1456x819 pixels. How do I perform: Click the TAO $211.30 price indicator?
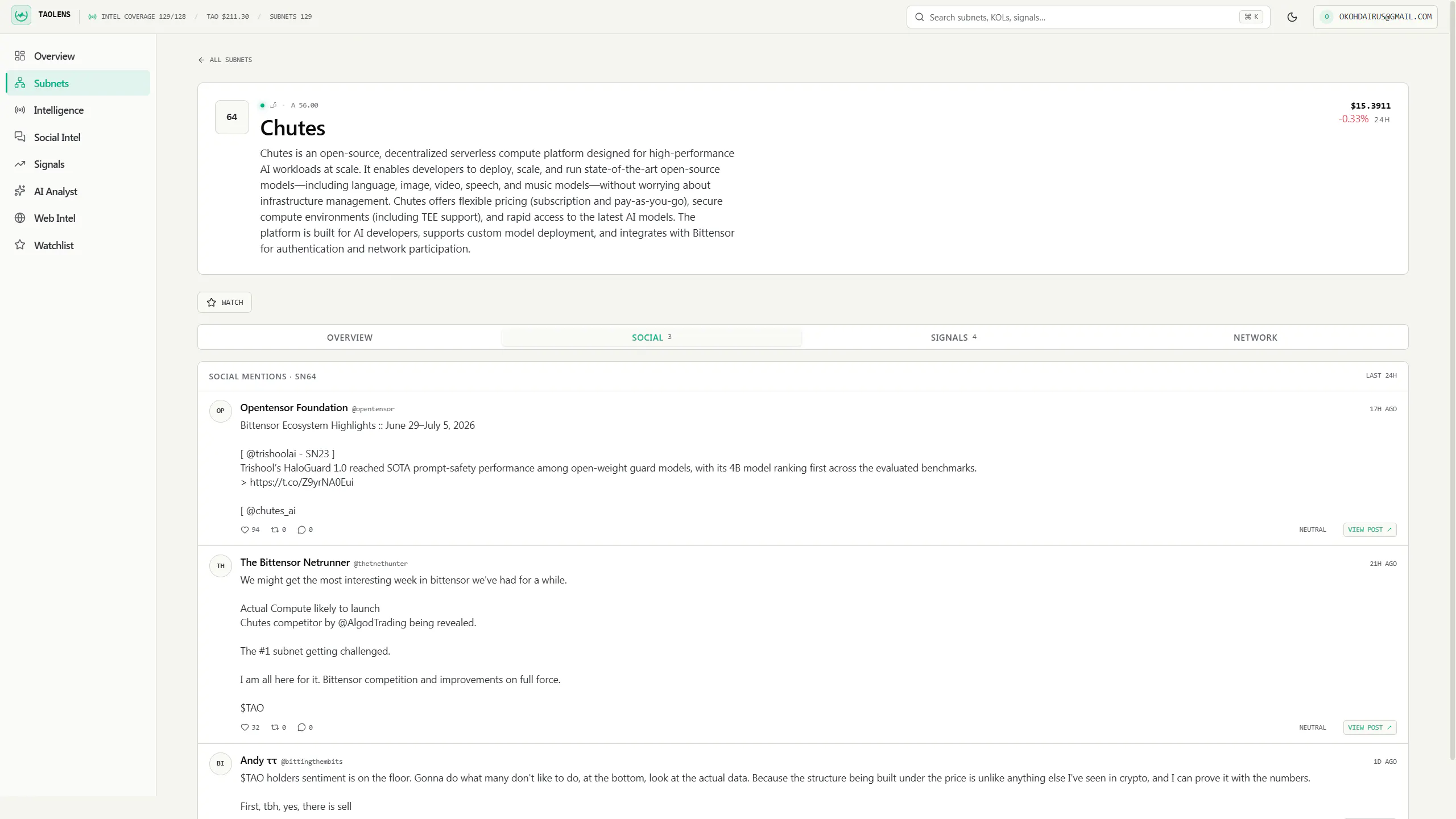pos(227,16)
